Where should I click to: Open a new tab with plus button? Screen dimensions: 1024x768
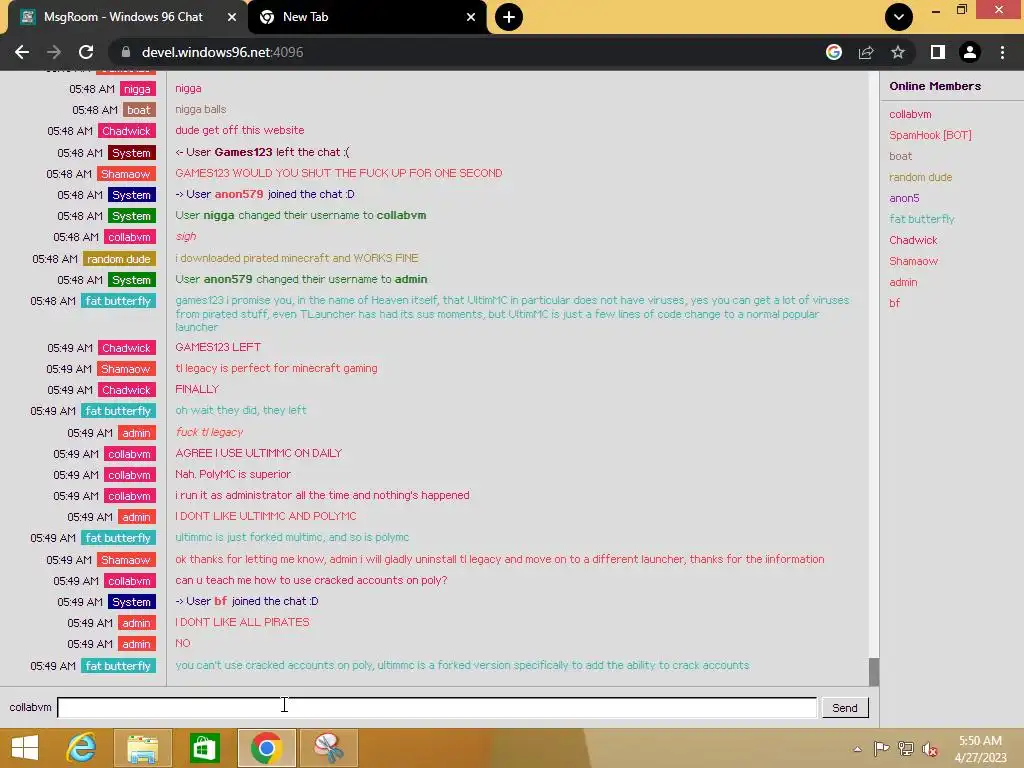click(509, 17)
